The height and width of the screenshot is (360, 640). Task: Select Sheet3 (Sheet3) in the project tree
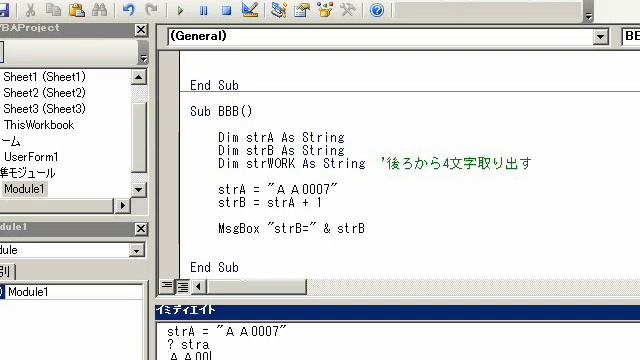point(44,109)
